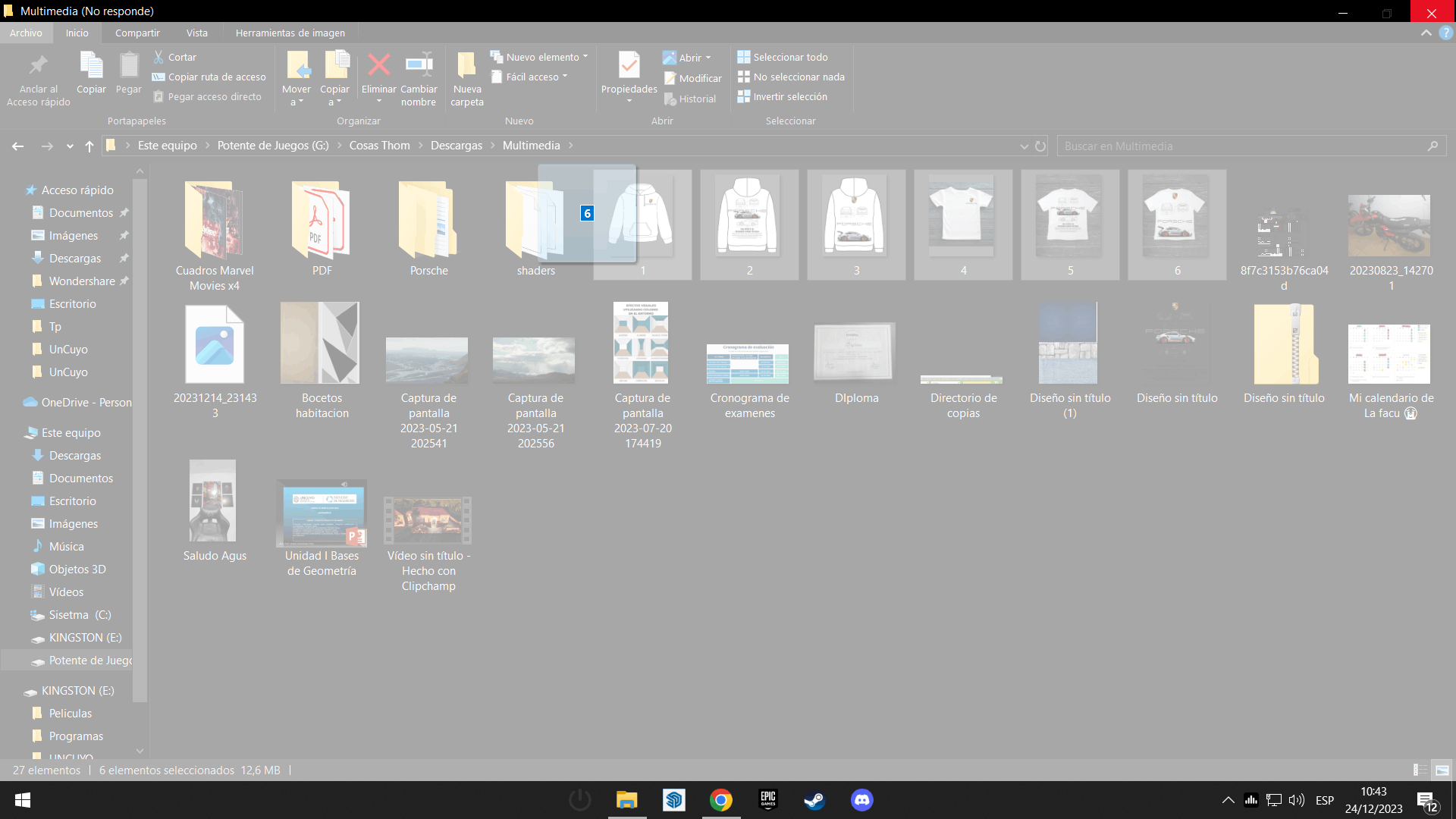Click the Pegar ribbon icon
This screenshot has width=1456, height=819.
point(129,66)
